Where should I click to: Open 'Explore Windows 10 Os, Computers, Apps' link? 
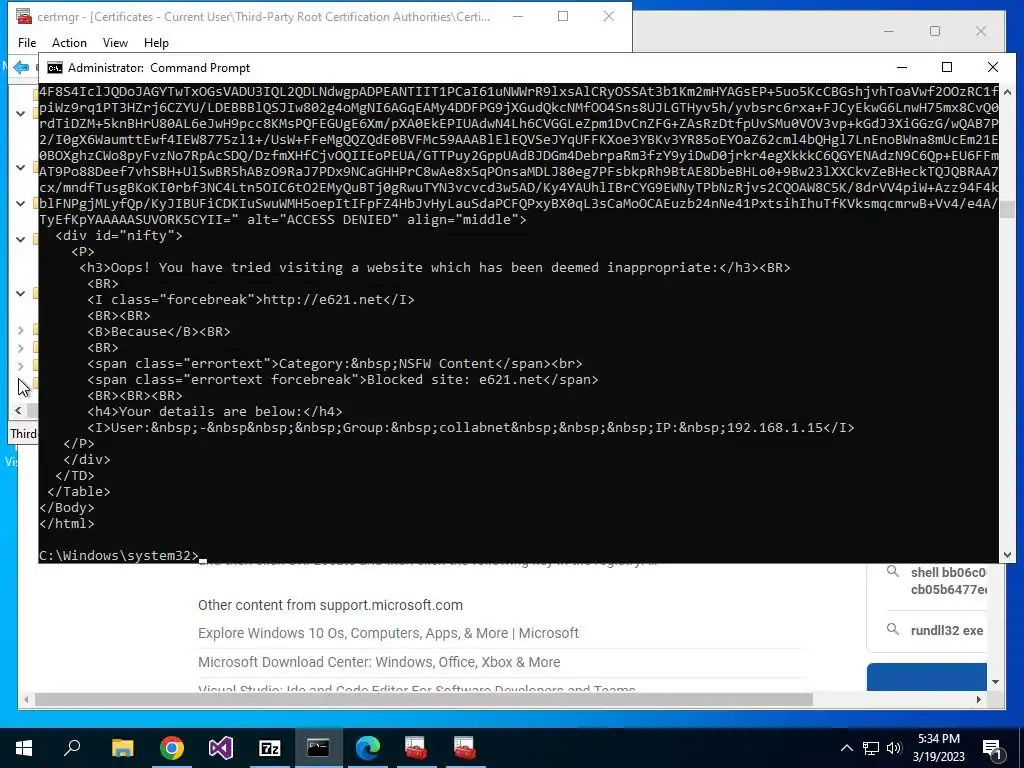[x=388, y=633]
